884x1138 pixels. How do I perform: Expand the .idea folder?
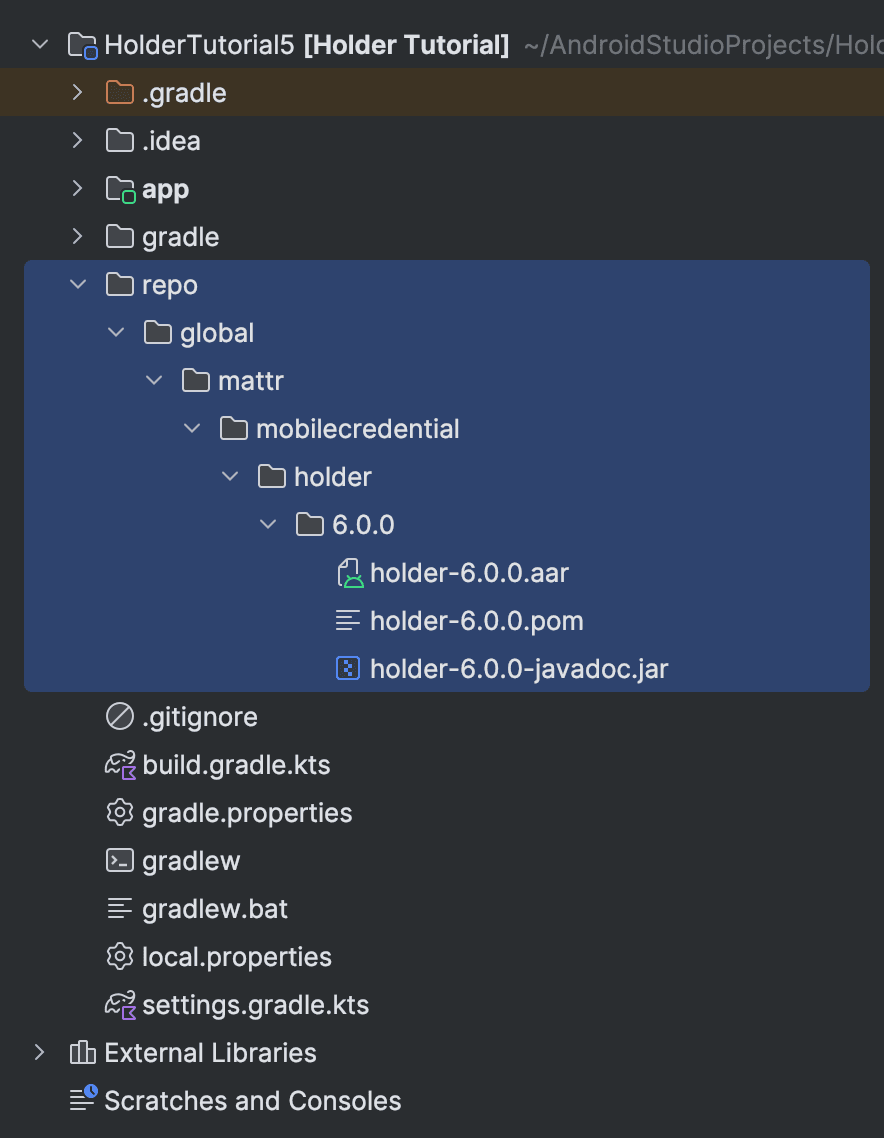coord(78,141)
